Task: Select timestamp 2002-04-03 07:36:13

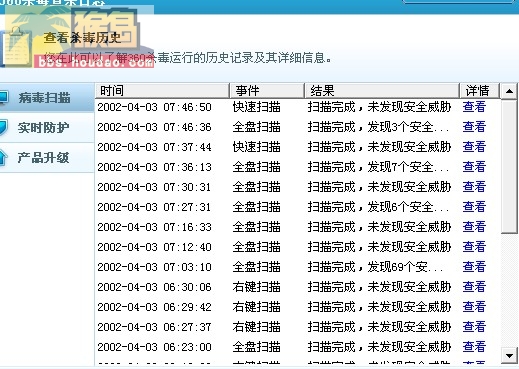Action: 154,167
